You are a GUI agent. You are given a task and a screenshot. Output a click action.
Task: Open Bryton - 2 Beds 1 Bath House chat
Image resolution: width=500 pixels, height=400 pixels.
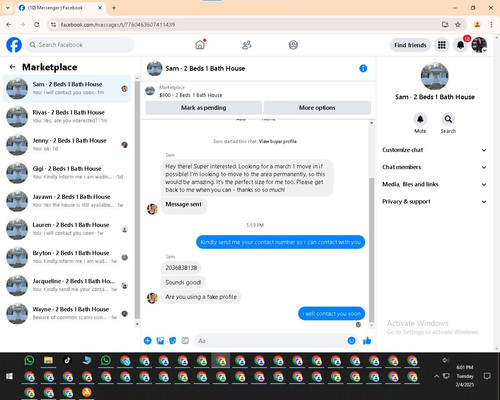[x=67, y=257]
